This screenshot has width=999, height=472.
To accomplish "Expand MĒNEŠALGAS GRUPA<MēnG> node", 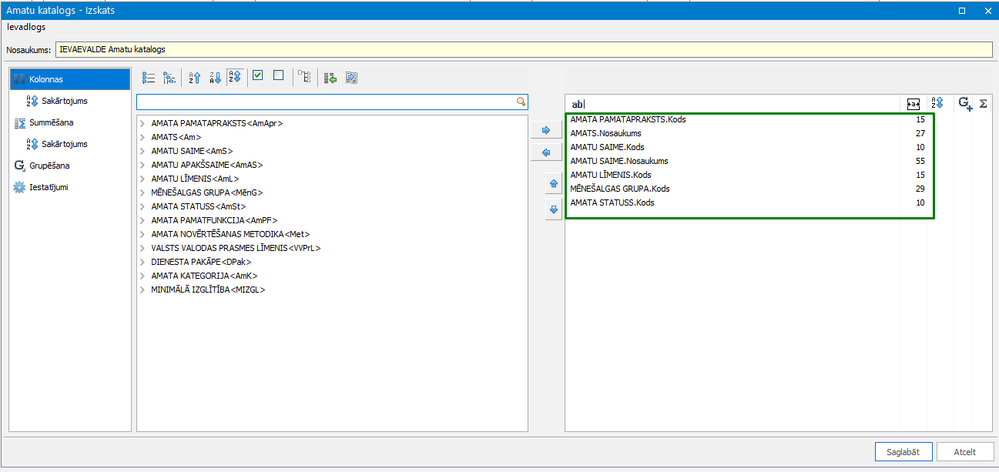I will coord(142,192).
